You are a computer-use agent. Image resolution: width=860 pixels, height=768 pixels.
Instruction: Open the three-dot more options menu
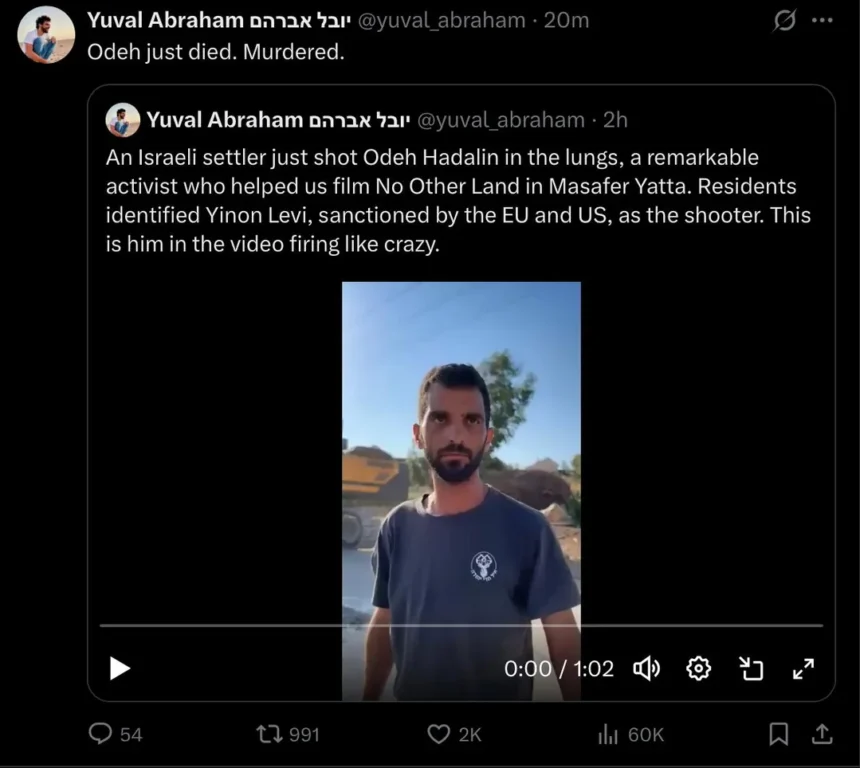pos(822,20)
